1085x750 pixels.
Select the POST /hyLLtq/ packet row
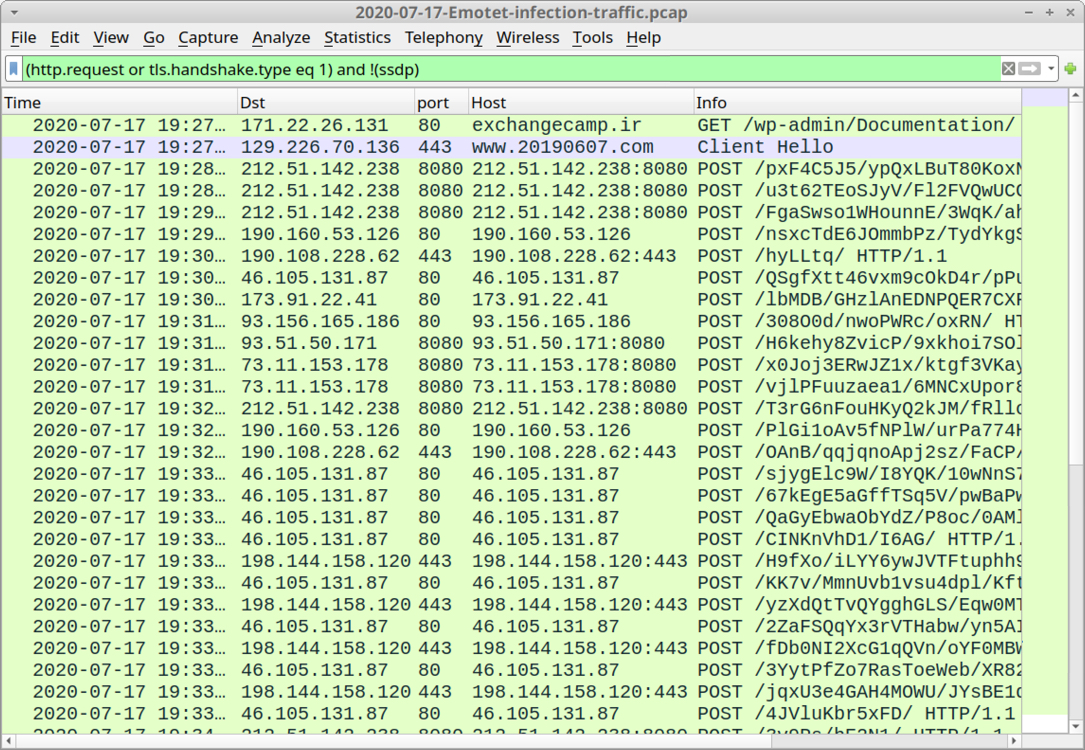511,256
